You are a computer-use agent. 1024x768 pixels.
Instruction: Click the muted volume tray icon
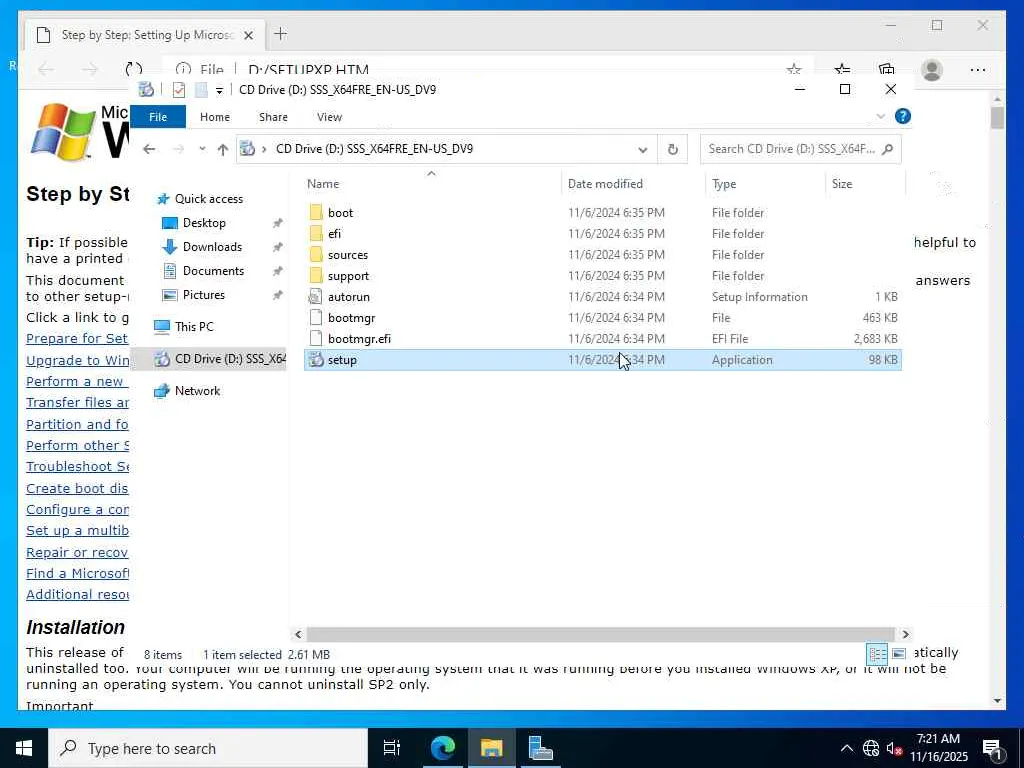[894, 748]
